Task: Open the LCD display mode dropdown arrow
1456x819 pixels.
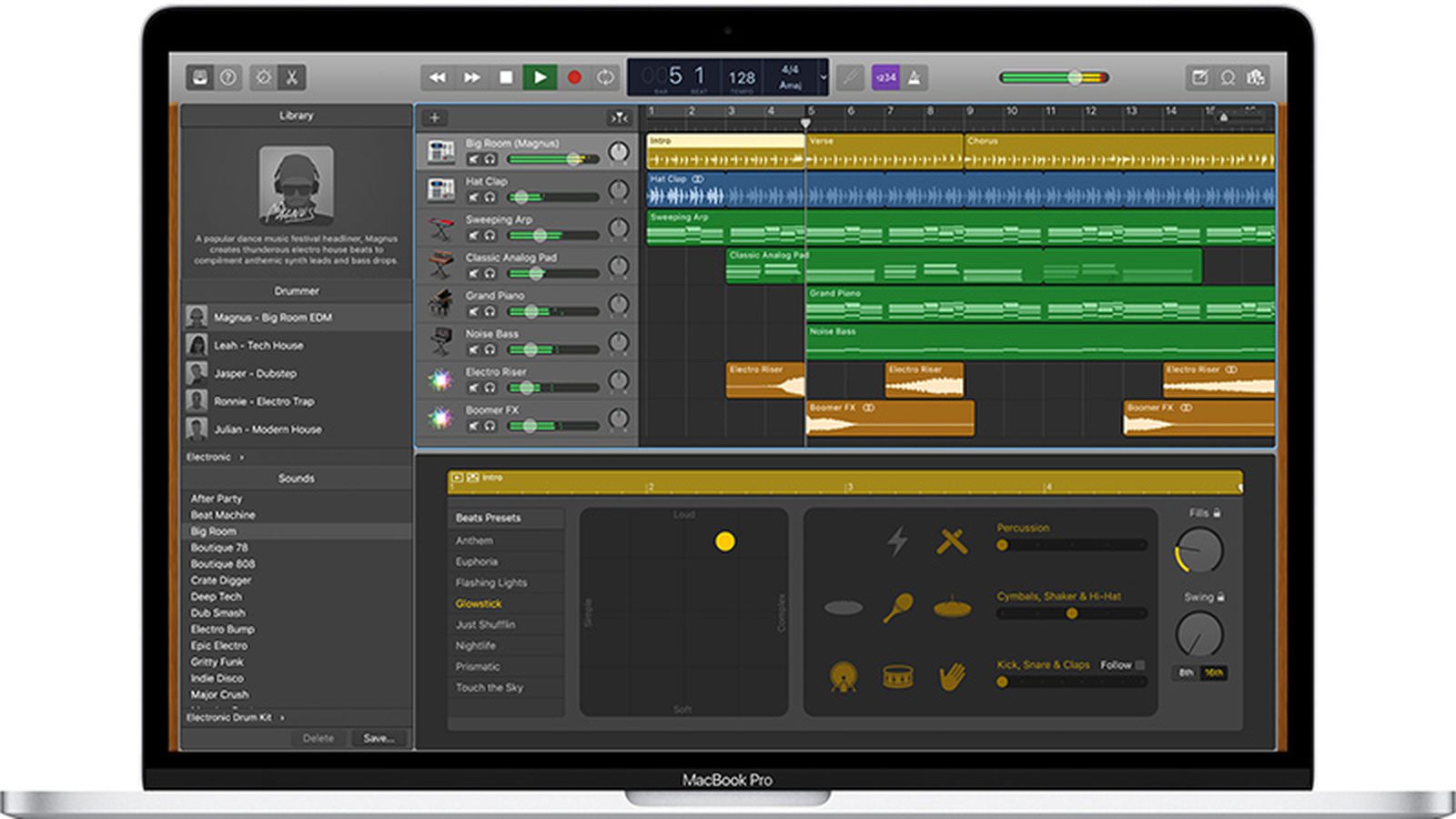Action: [823, 77]
